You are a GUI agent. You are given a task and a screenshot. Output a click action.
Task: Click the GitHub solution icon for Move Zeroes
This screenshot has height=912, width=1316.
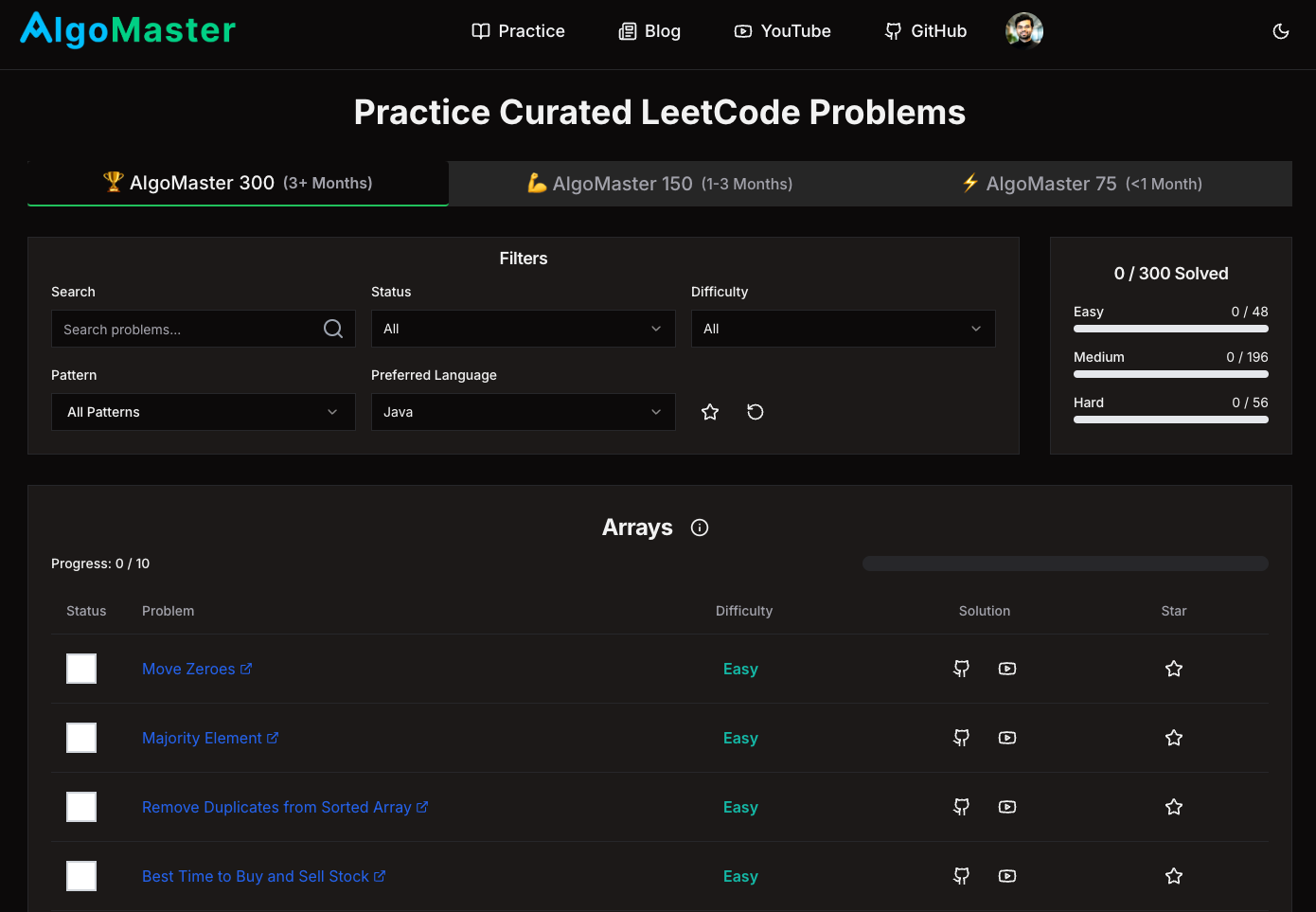pyautogui.click(x=961, y=669)
